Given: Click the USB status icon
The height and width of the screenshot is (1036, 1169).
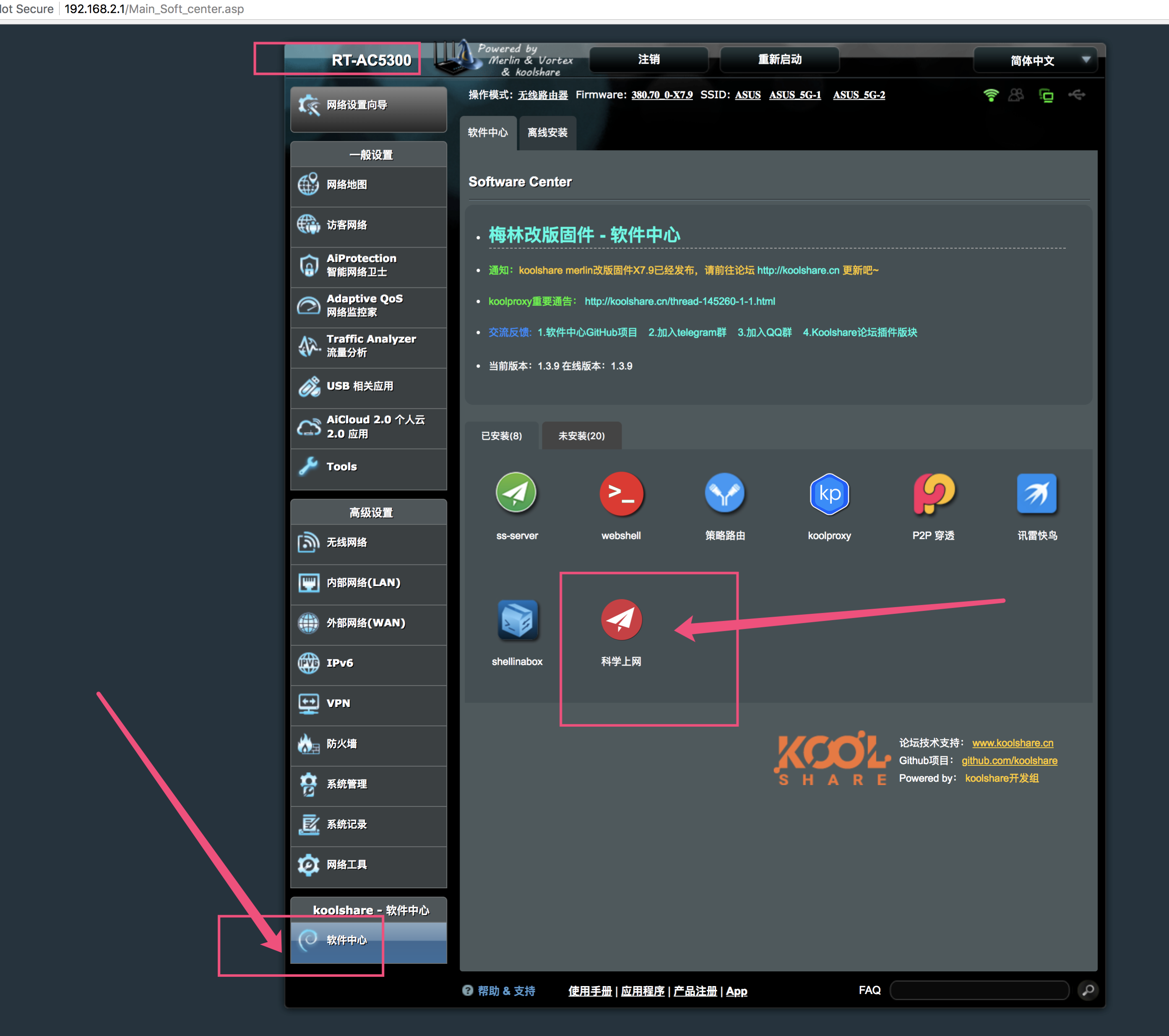Looking at the screenshot, I should 1076,94.
